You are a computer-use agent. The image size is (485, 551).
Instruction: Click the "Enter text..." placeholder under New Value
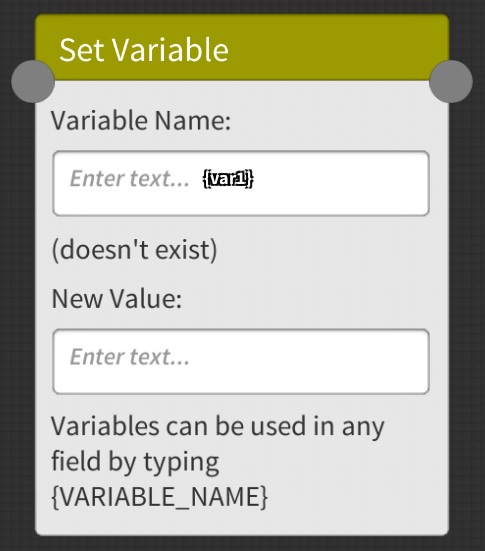(130, 357)
